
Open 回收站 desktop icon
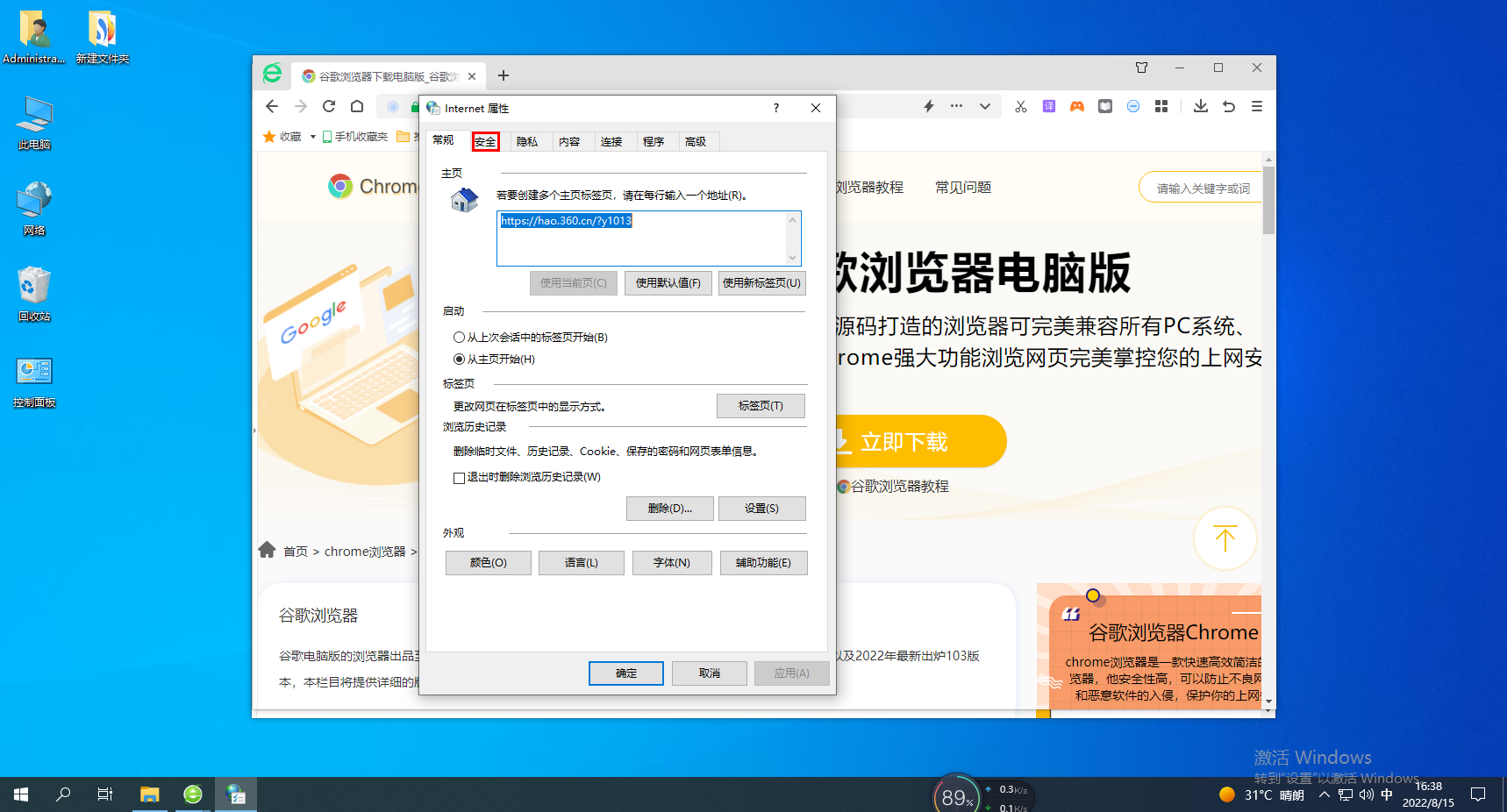pyautogui.click(x=34, y=295)
